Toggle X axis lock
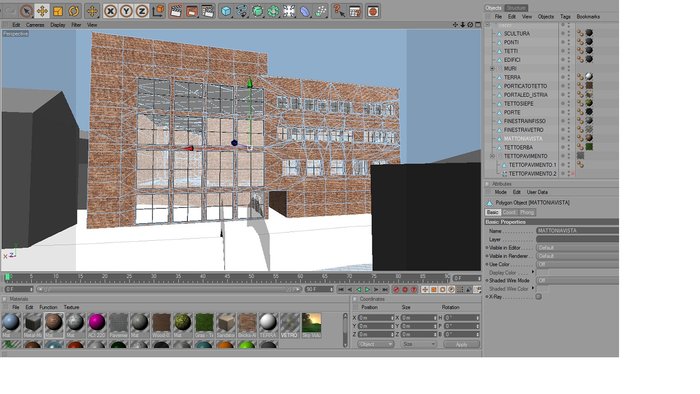 point(110,11)
